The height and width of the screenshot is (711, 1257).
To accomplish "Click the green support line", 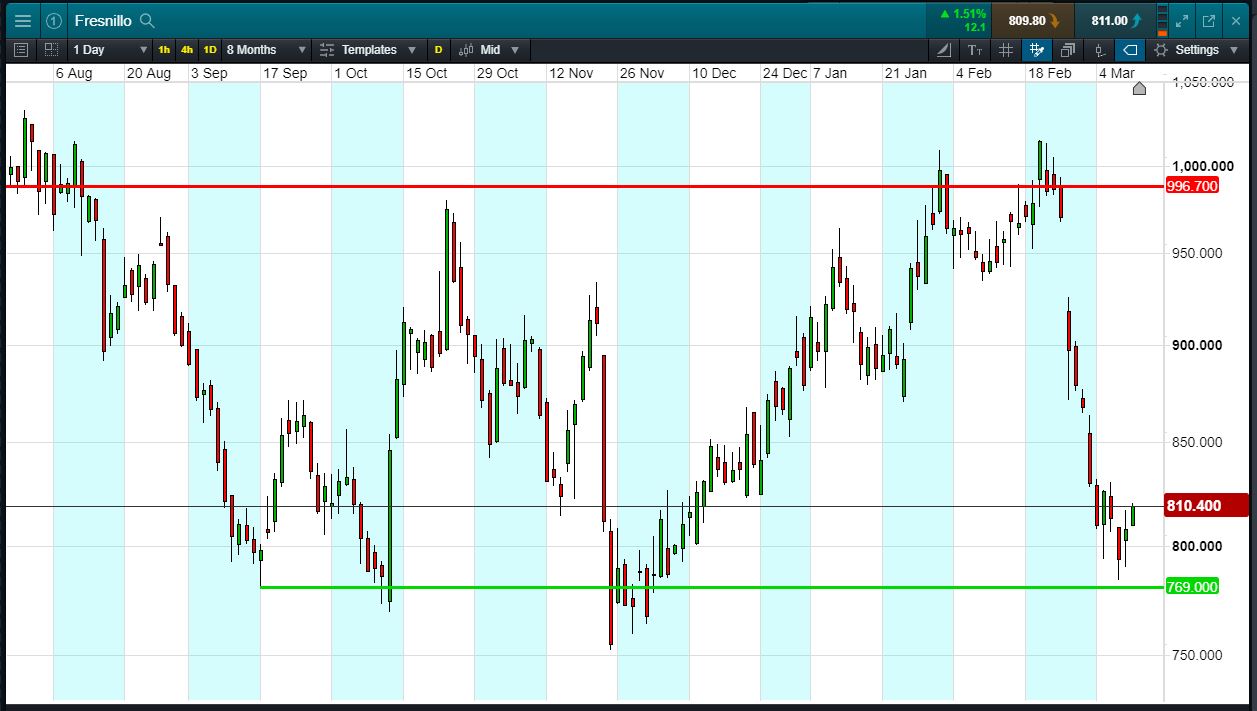I will tap(712, 587).
